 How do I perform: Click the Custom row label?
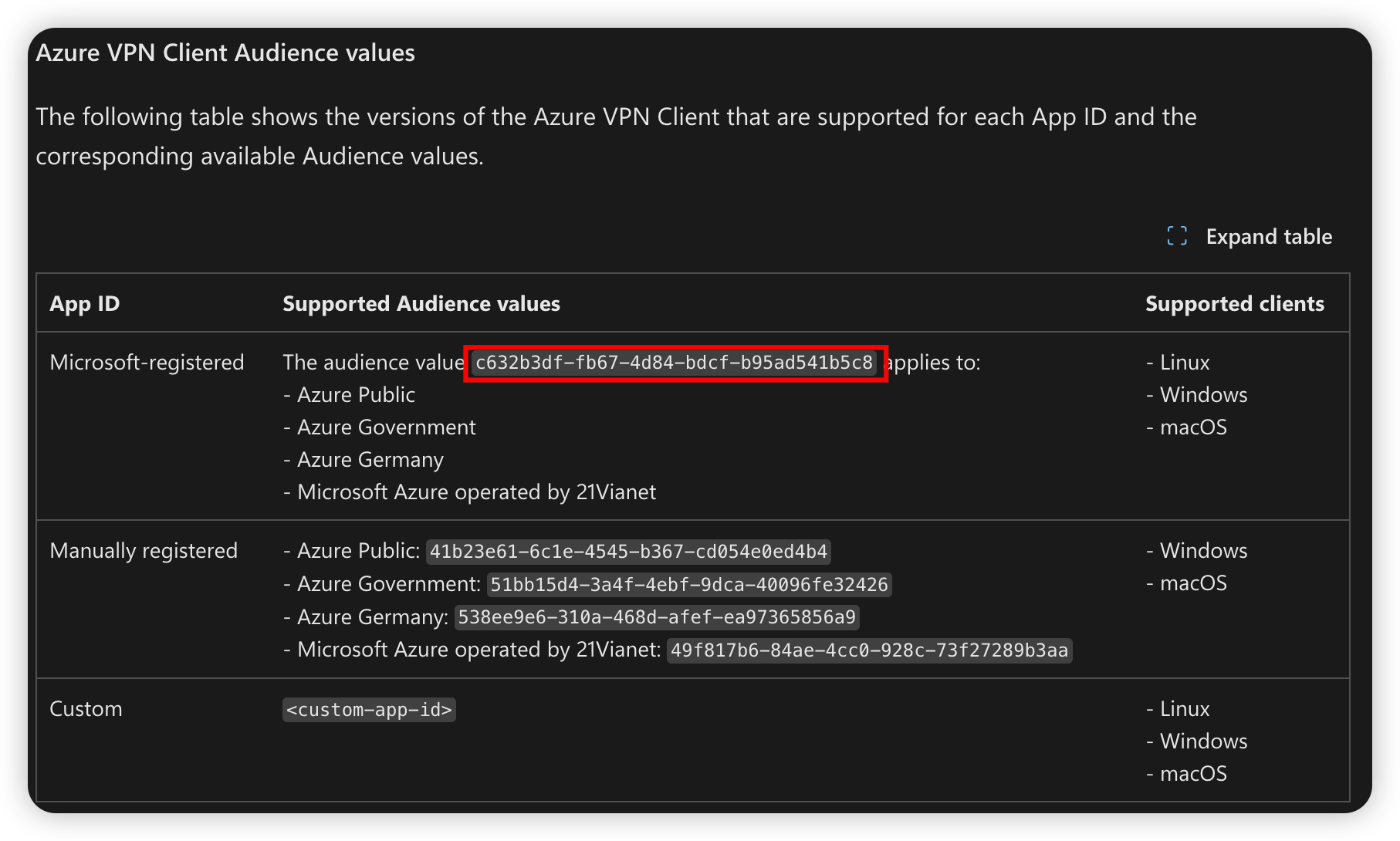pyautogui.click(x=86, y=709)
